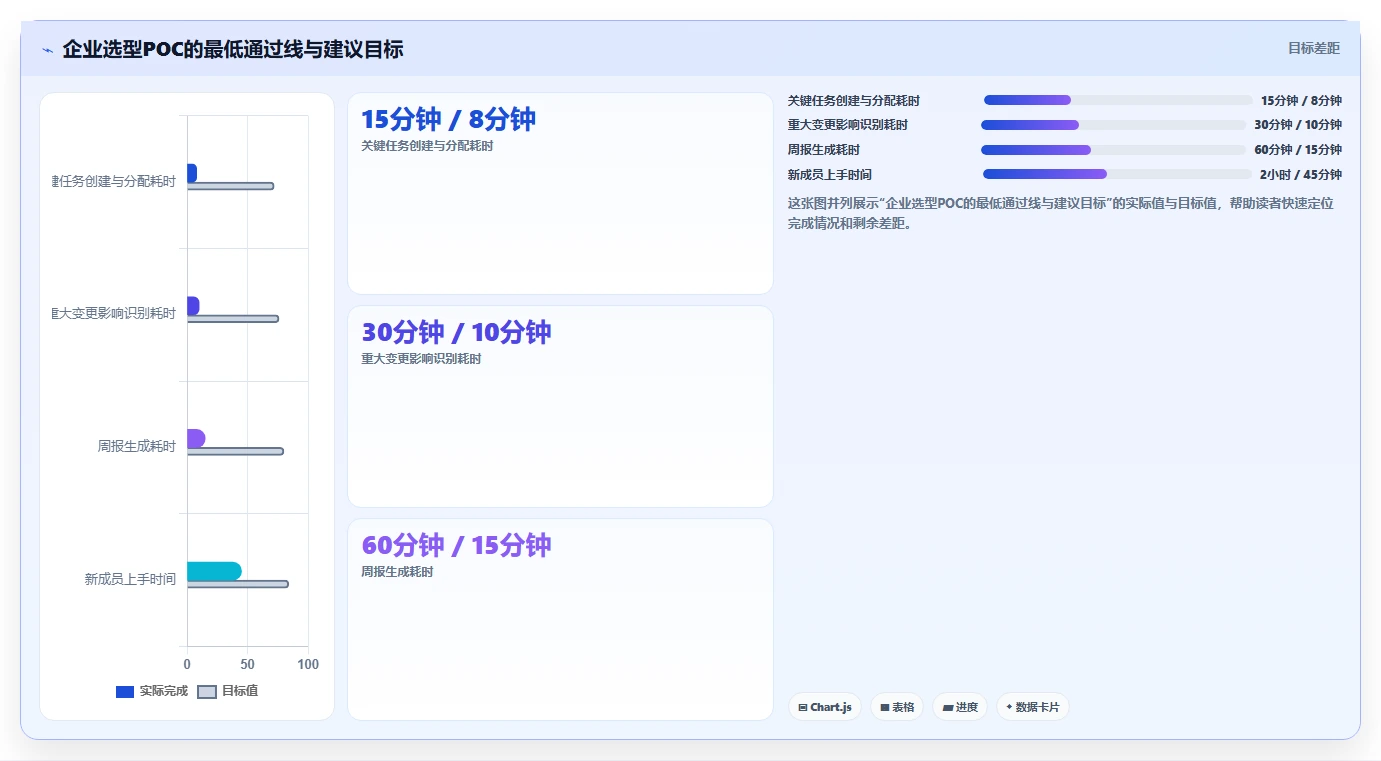Viewport: 1381px width, 761px height.
Task: Click the Chart.js tag chip
Action: tap(825, 707)
